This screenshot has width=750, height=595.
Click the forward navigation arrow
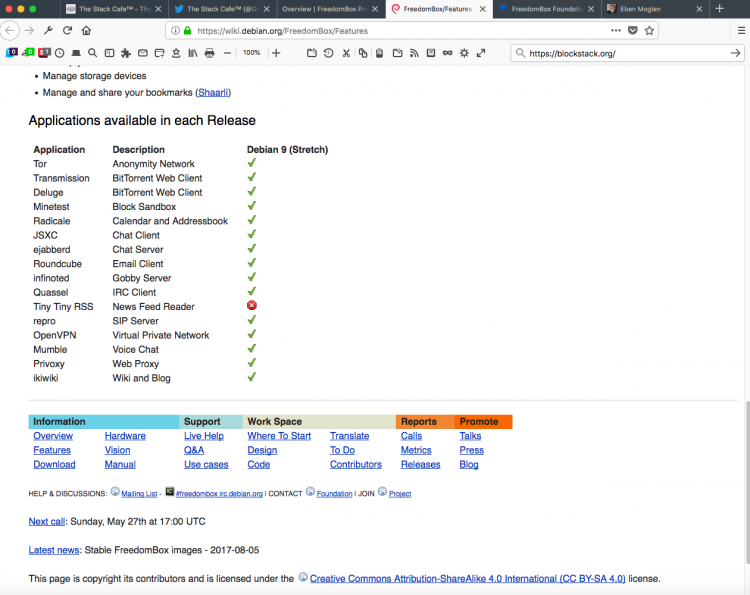pos(29,31)
